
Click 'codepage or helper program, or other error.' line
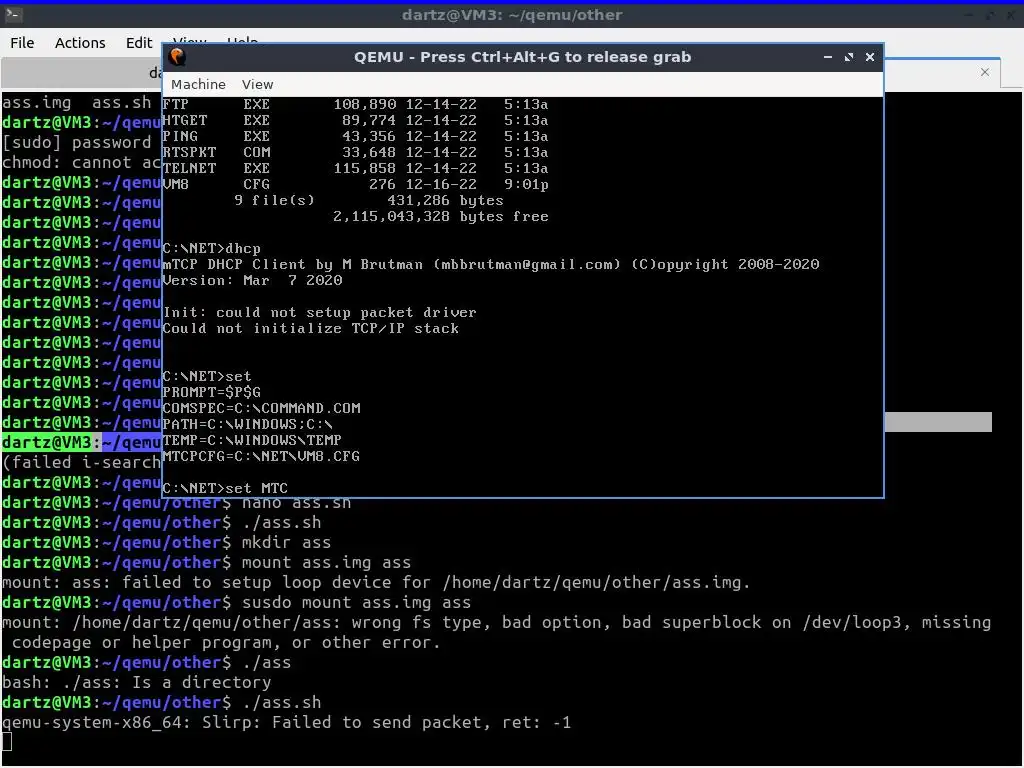(x=226, y=643)
